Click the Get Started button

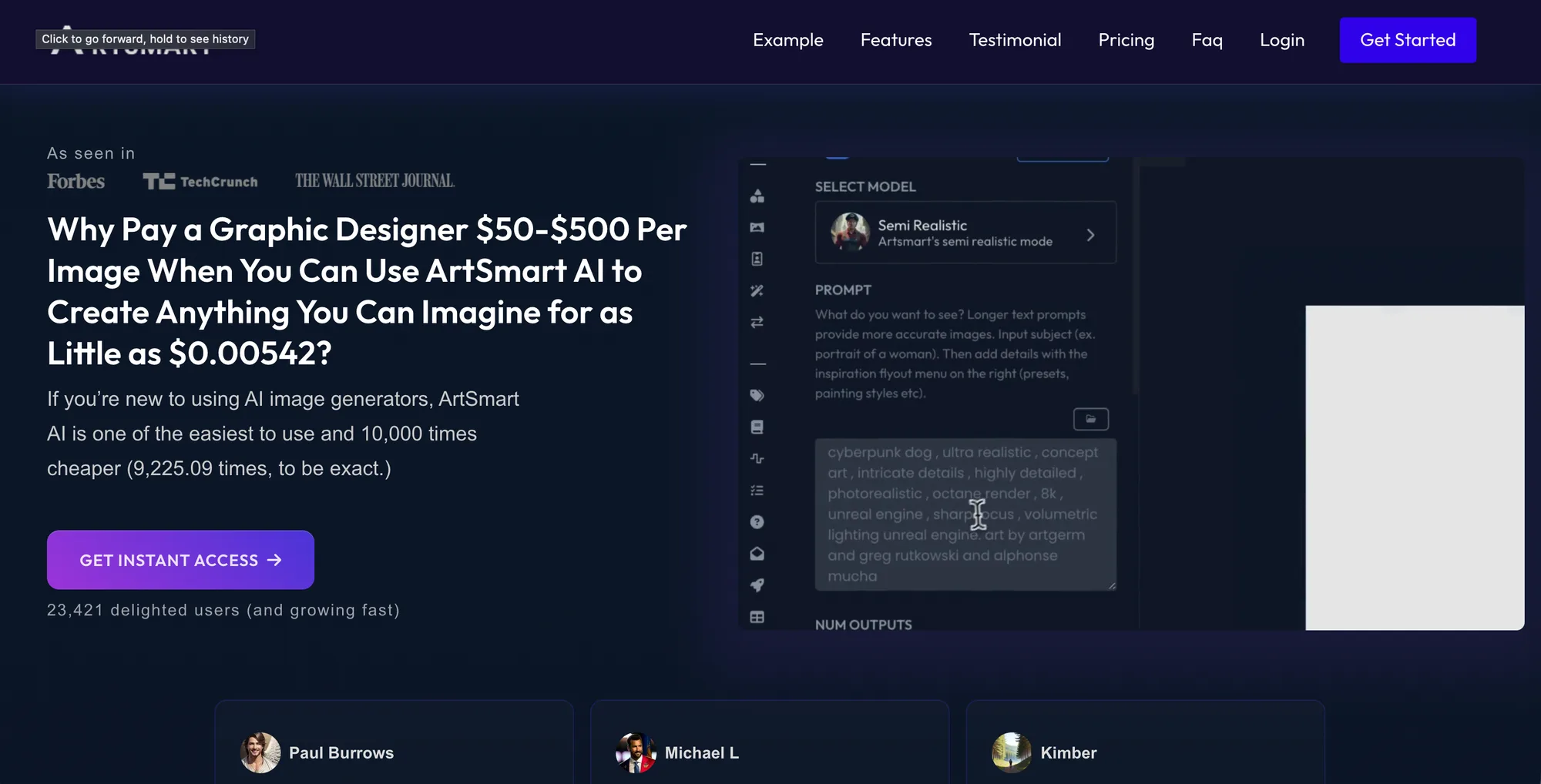tap(1408, 40)
